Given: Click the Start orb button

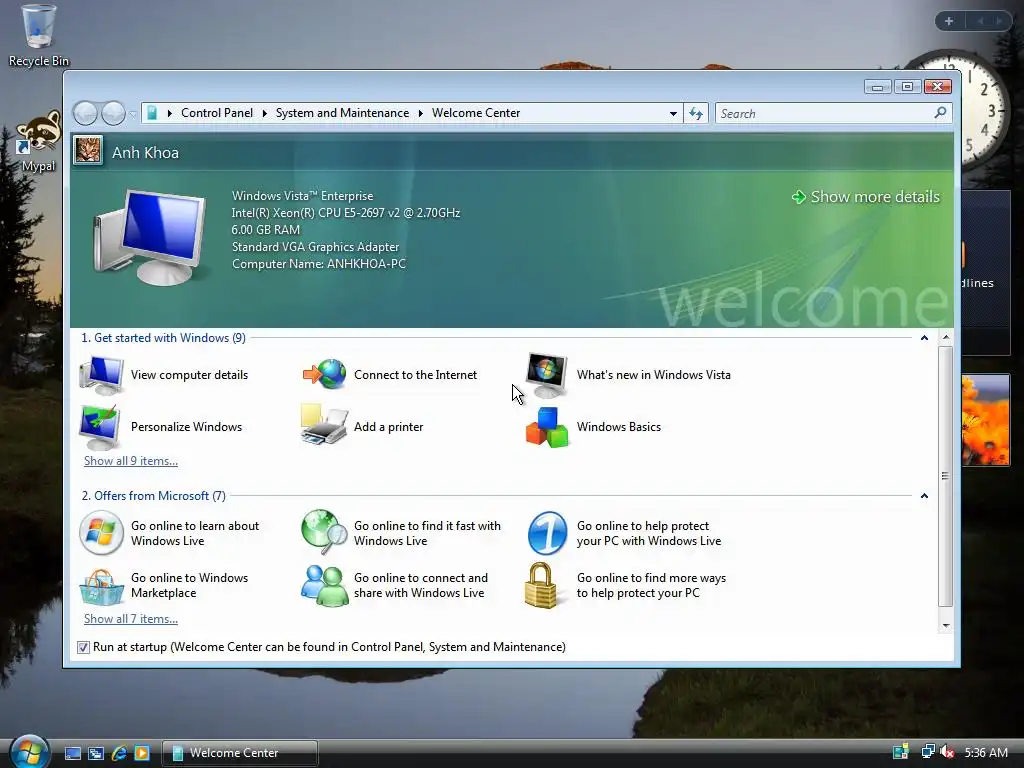Looking at the screenshot, I should (29, 751).
